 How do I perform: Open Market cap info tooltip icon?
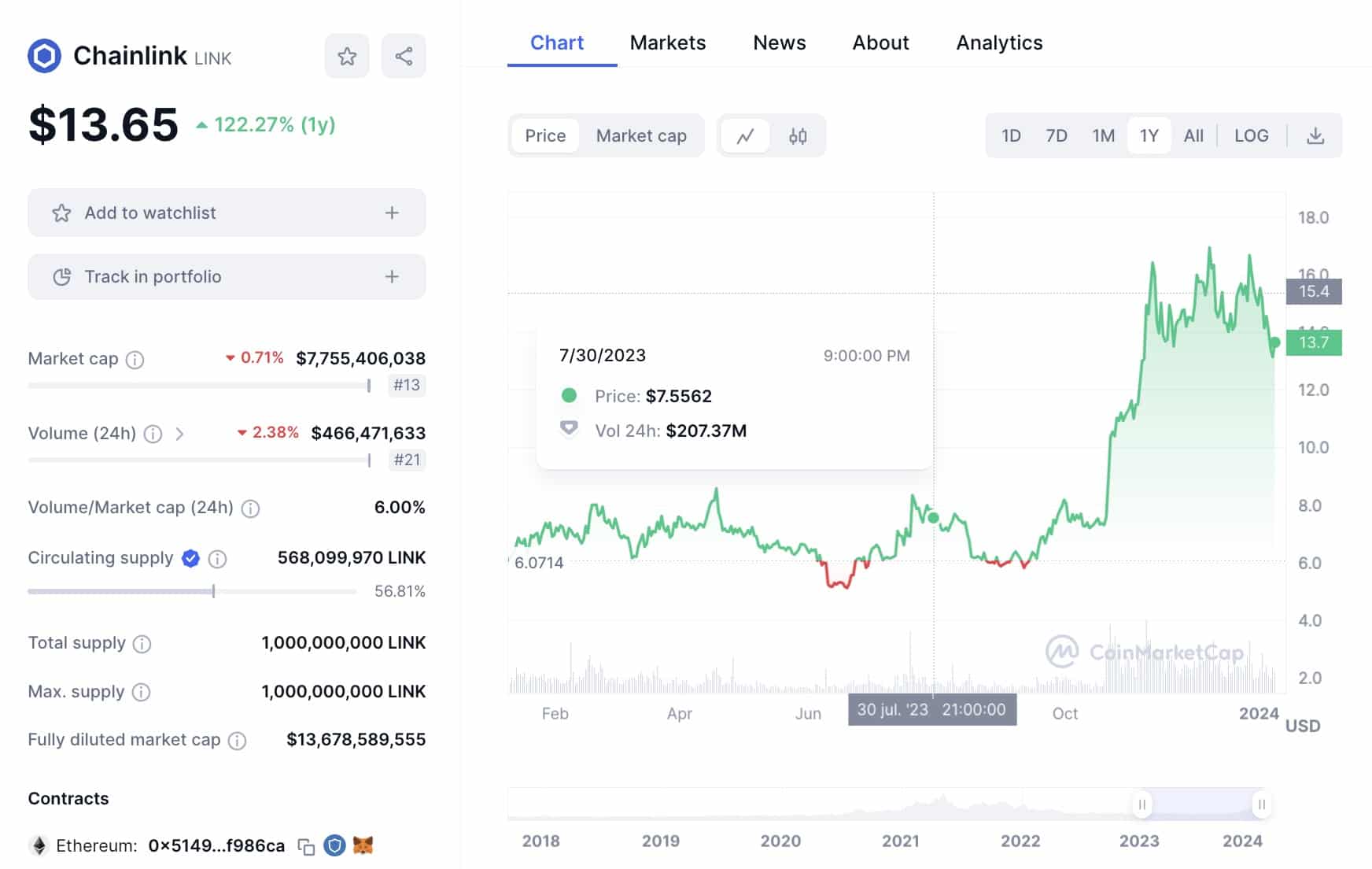coord(135,360)
